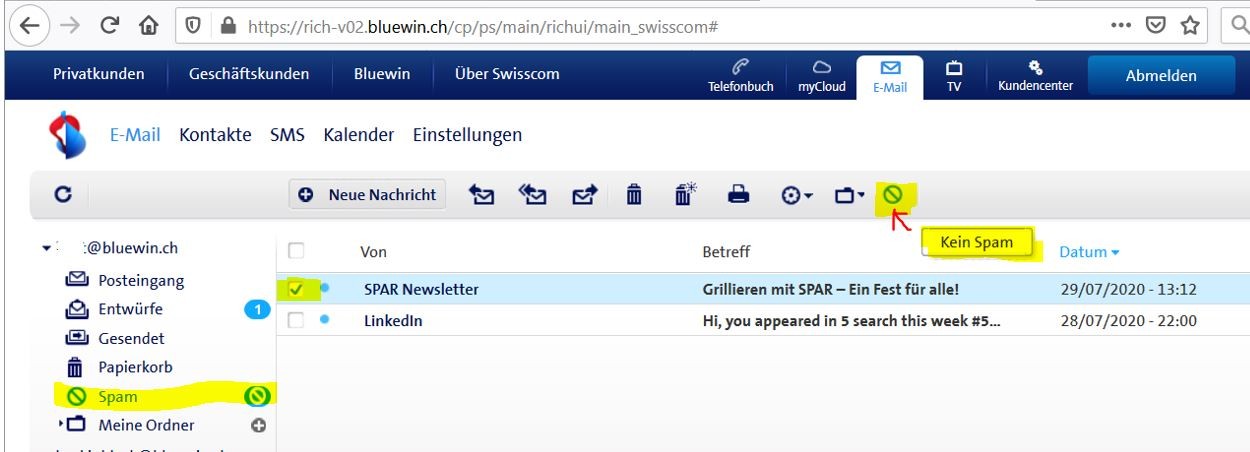Click the unread dot on LinkedIn row

tap(324, 320)
